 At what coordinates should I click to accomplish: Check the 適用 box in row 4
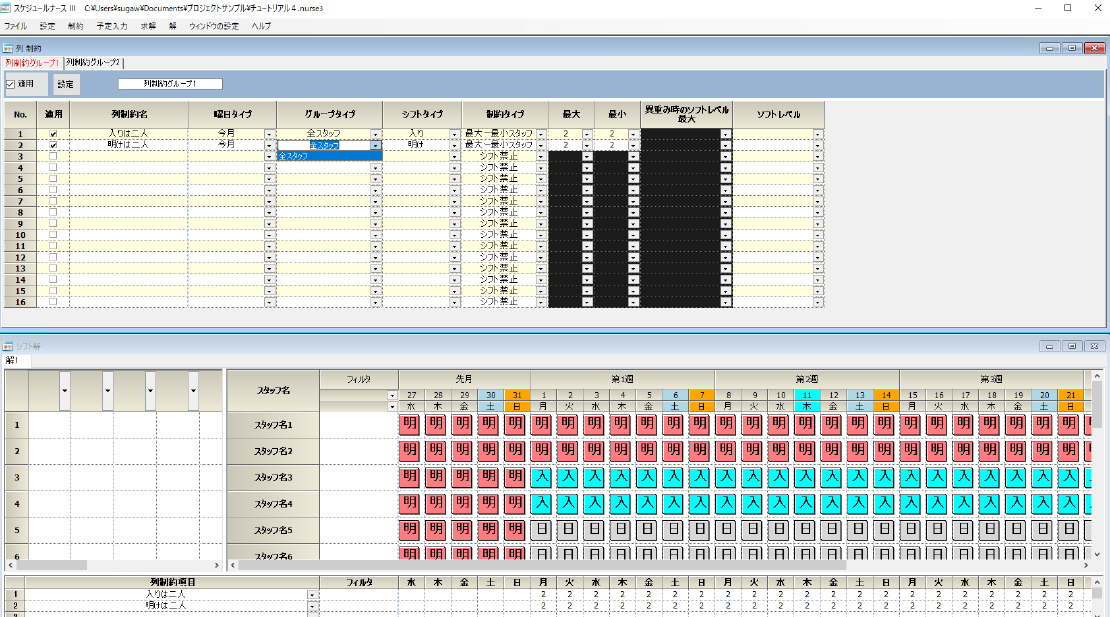point(53,168)
